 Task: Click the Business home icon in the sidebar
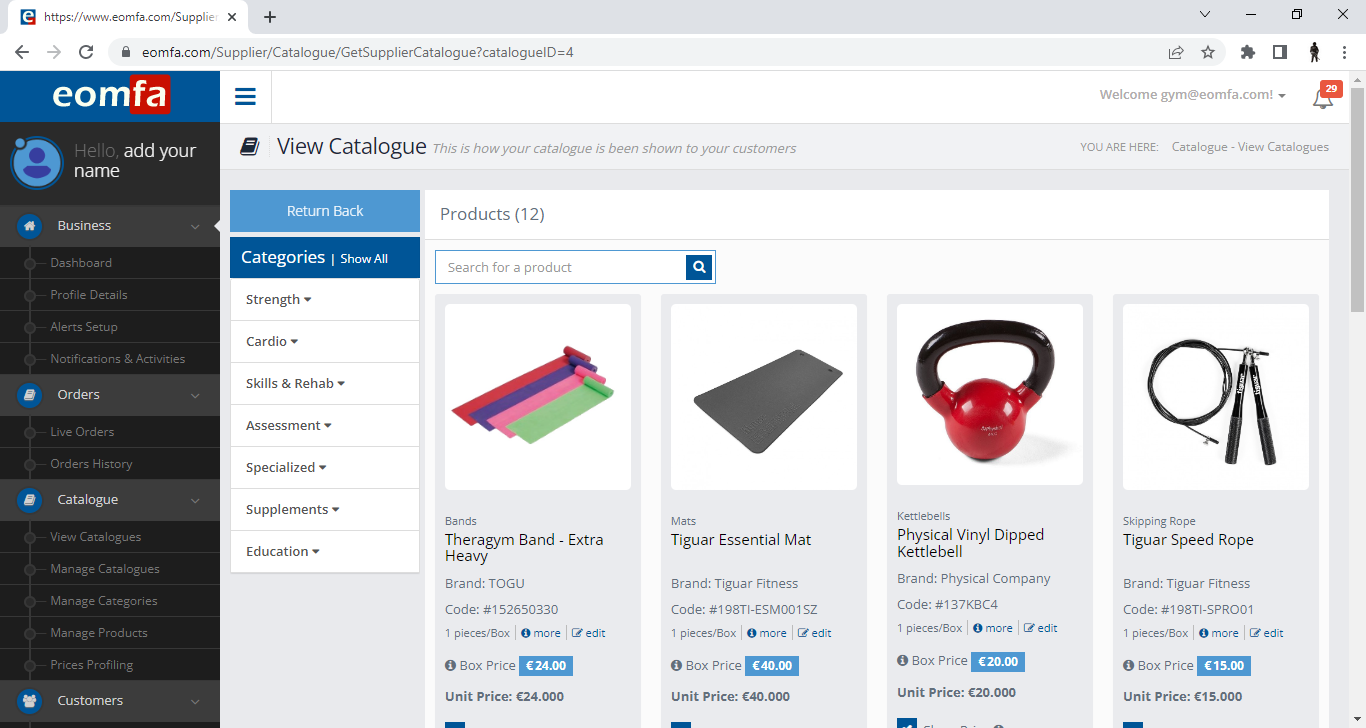click(30, 226)
